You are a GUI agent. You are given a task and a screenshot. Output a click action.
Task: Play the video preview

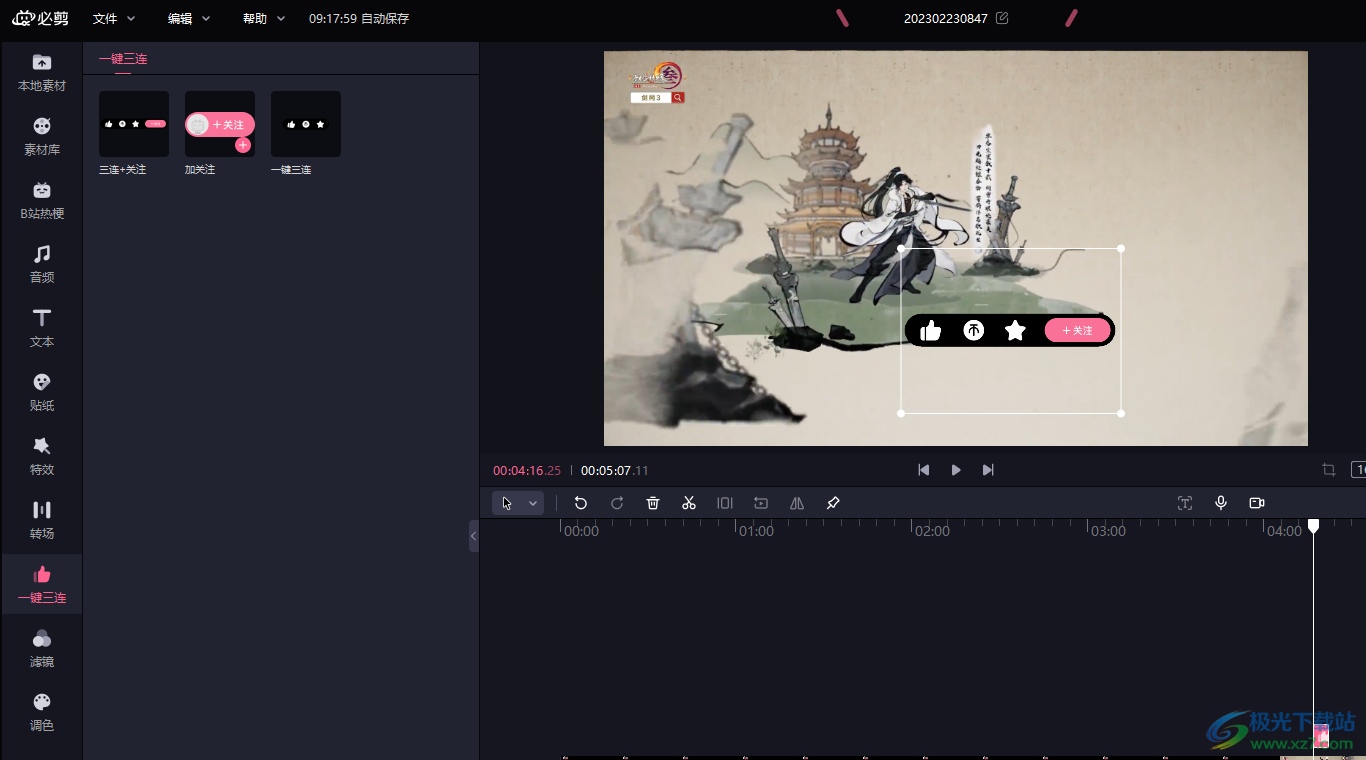pyautogui.click(x=956, y=470)
